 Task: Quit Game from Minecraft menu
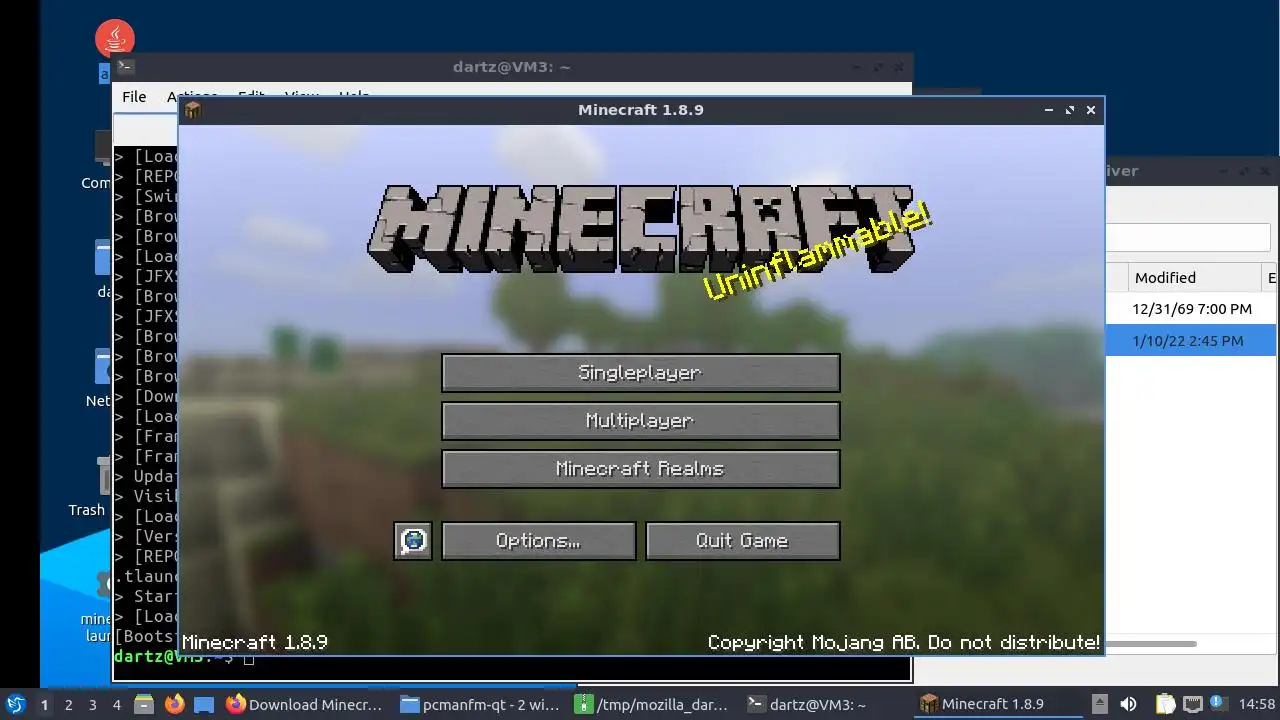[742, 541]
